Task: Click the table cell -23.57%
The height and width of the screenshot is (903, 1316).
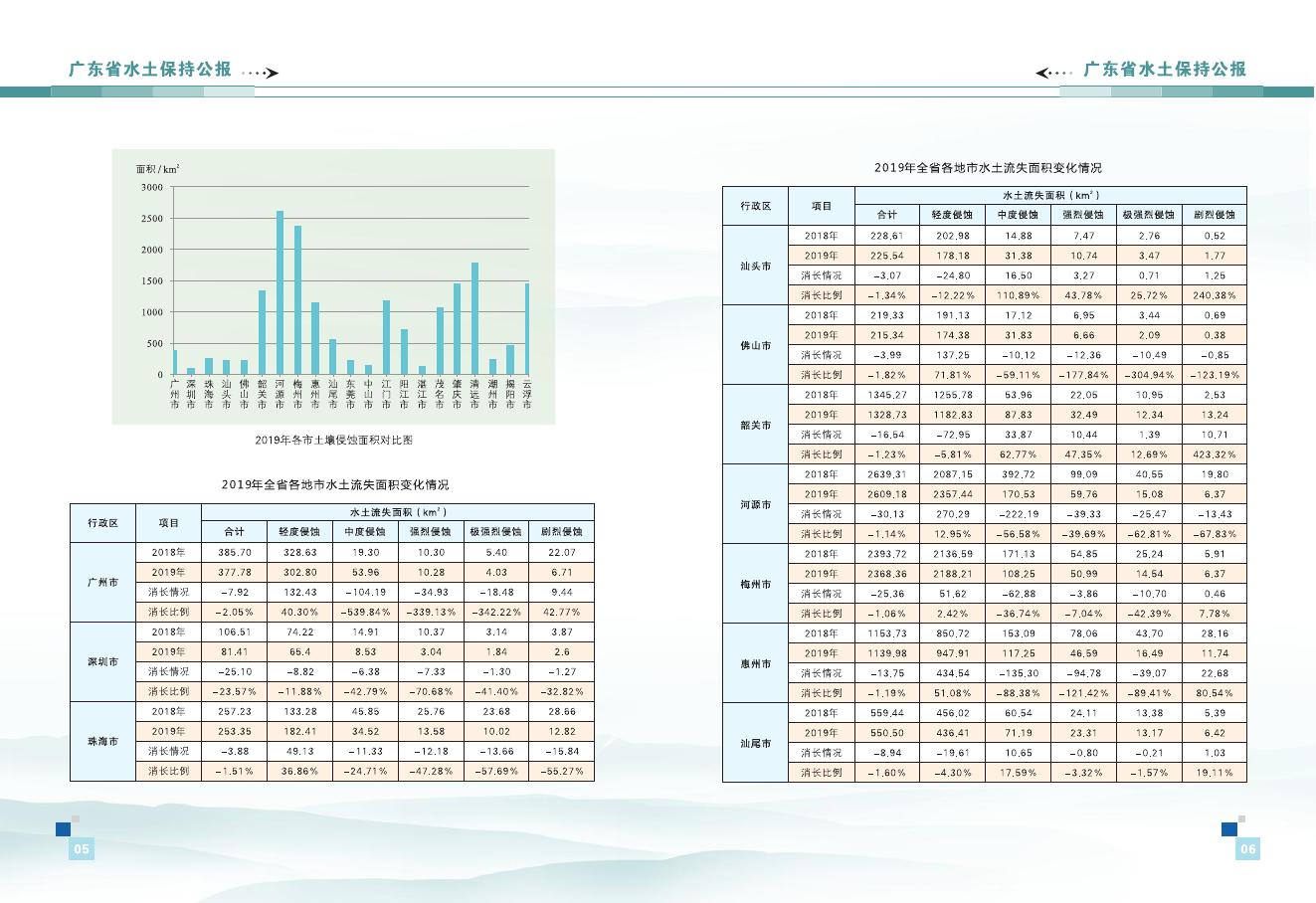Action: [234, 691]
